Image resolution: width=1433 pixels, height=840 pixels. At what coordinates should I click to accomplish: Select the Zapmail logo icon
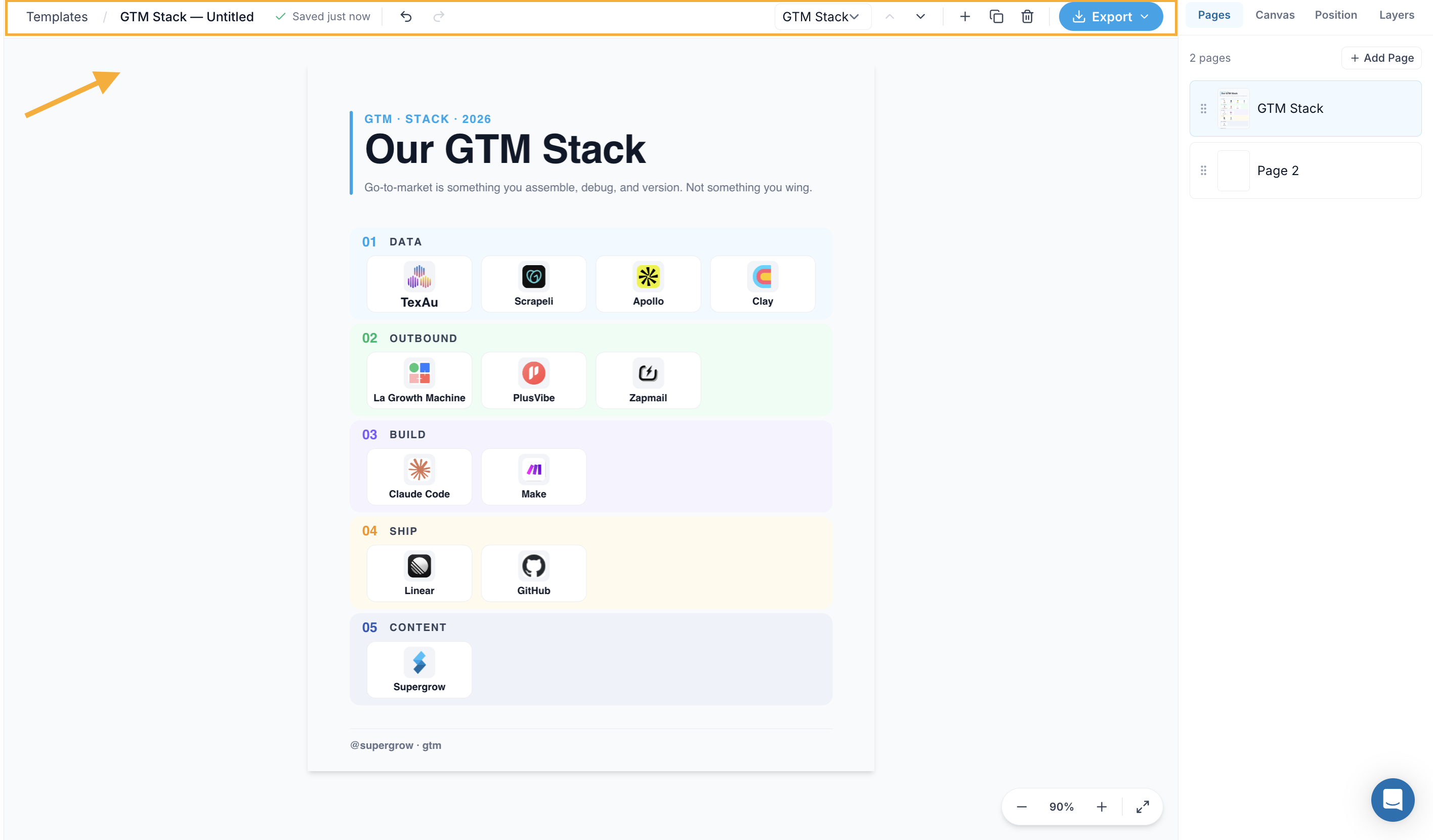648,373
